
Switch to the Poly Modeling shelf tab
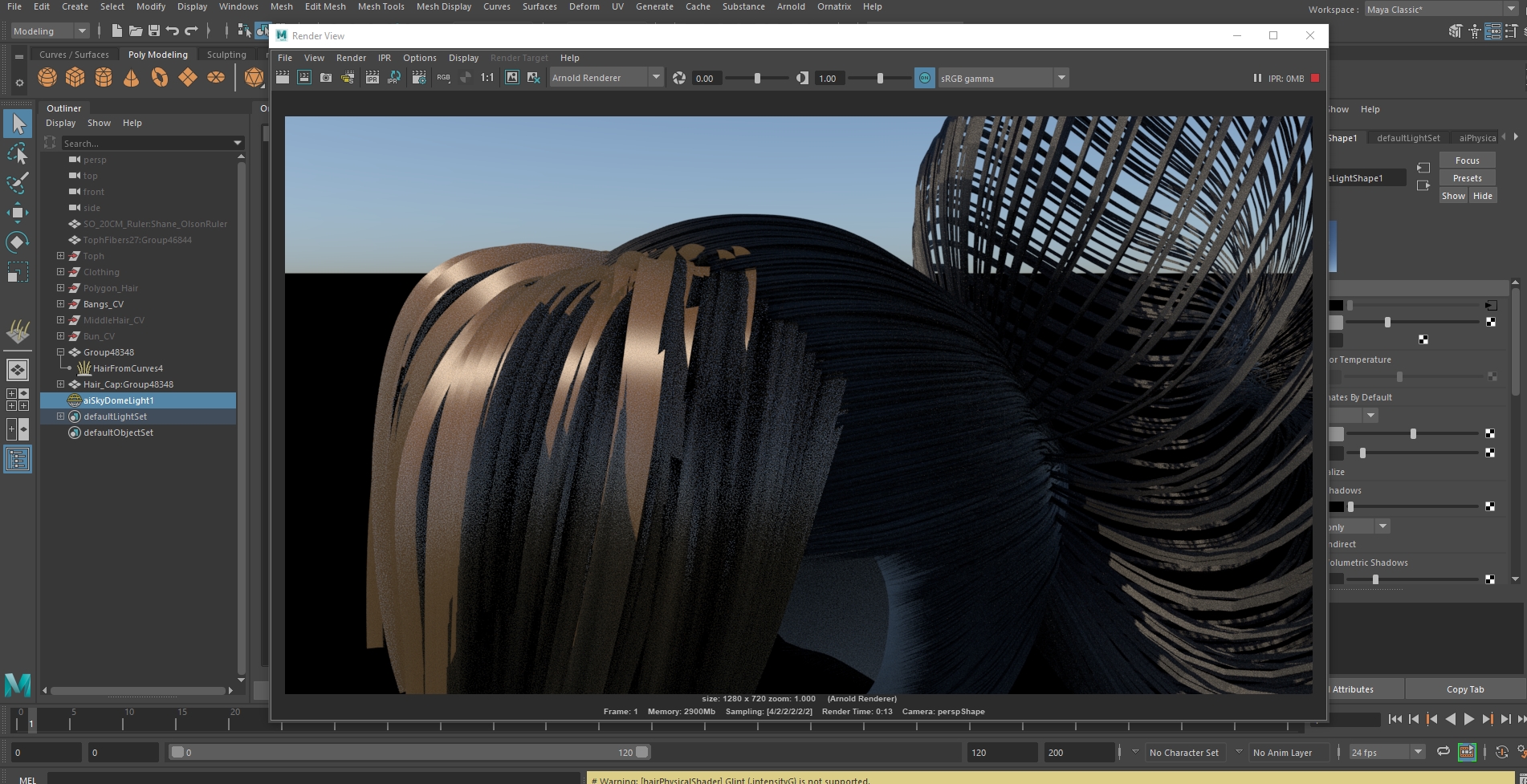click(157, 55)
